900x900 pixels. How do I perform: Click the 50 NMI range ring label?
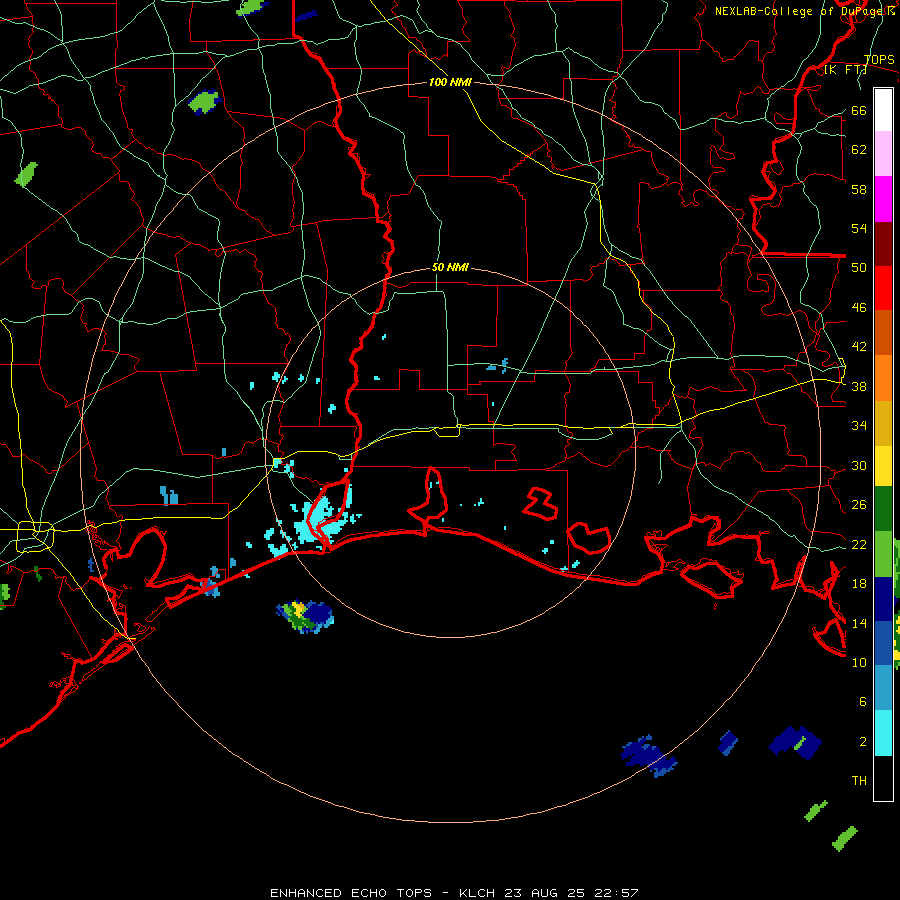point(450,267)
